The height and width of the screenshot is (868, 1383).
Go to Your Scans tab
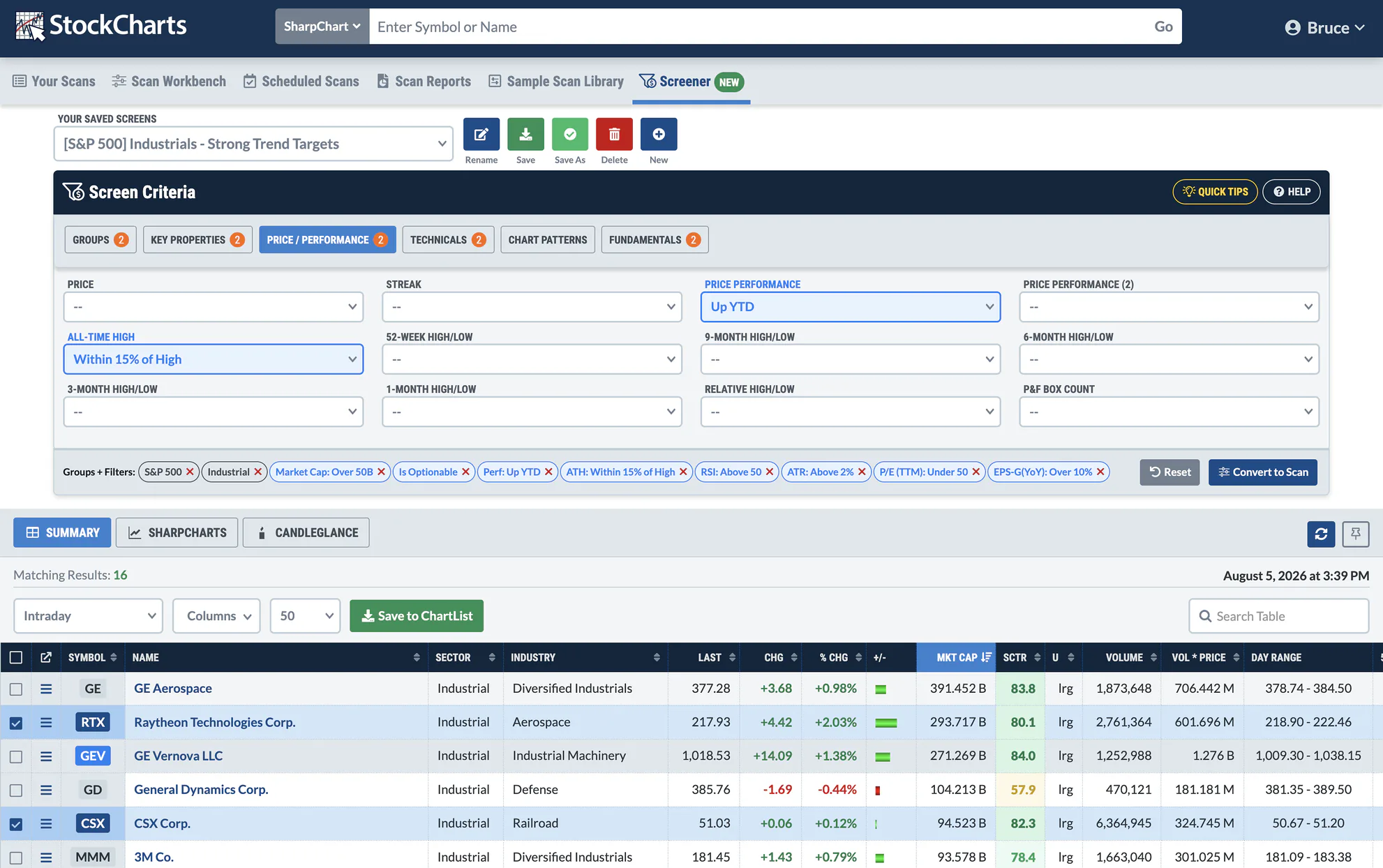(x=54, y=82)
